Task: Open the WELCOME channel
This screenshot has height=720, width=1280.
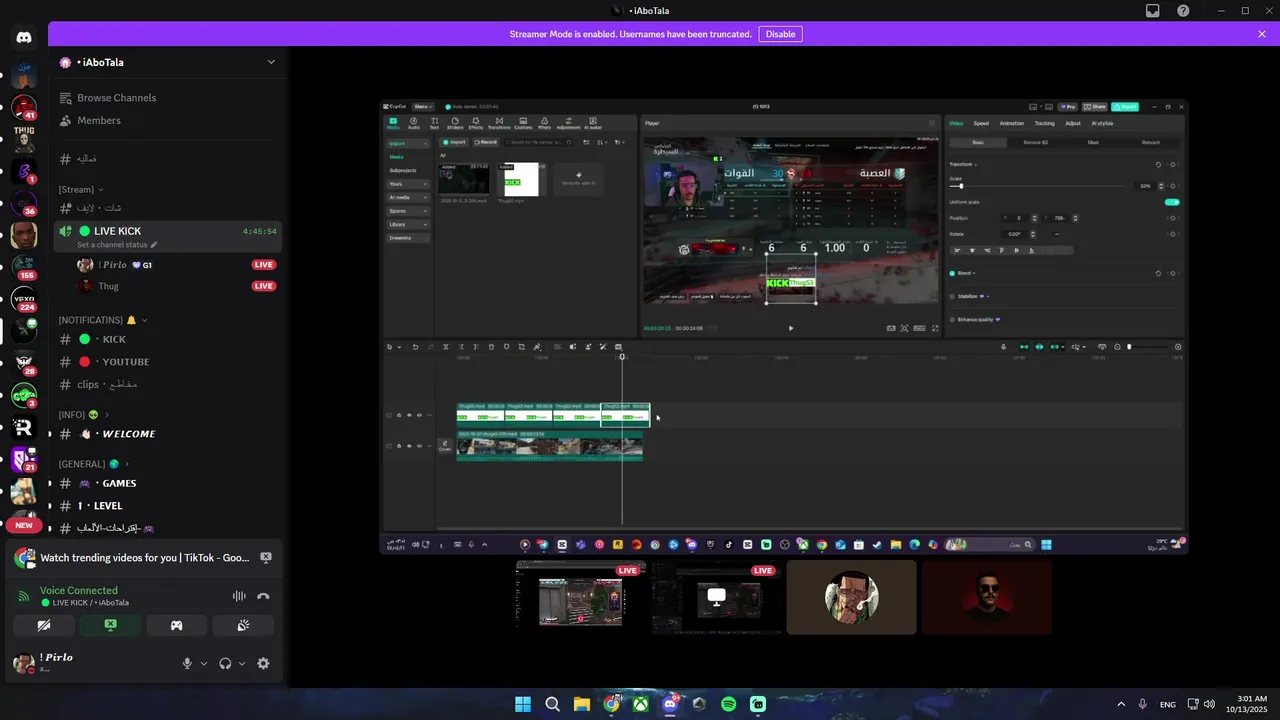Action: 167,434
